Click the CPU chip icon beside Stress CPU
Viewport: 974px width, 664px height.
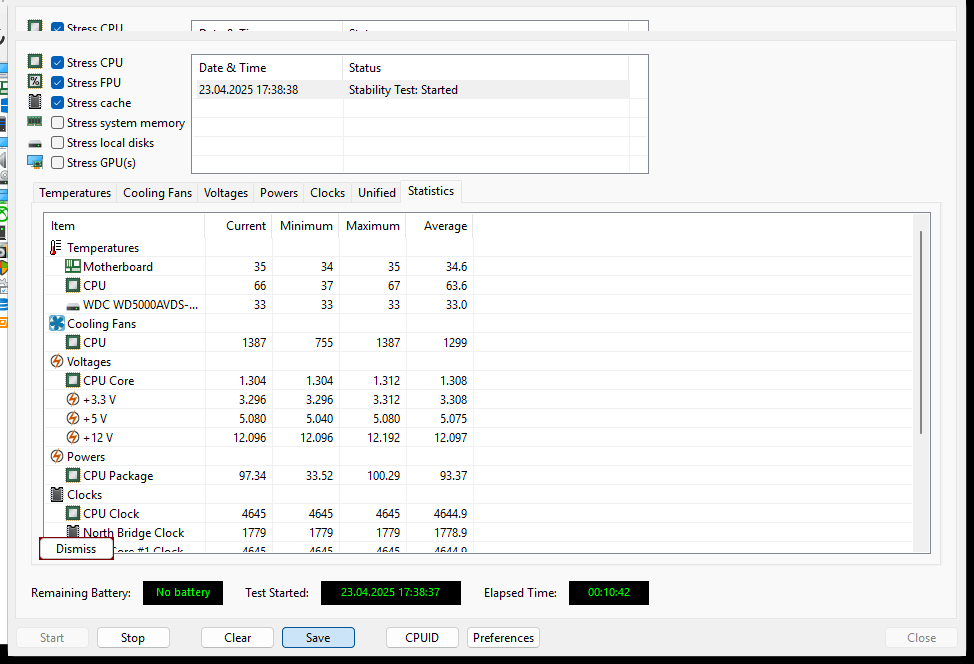(x=35, y=61)
